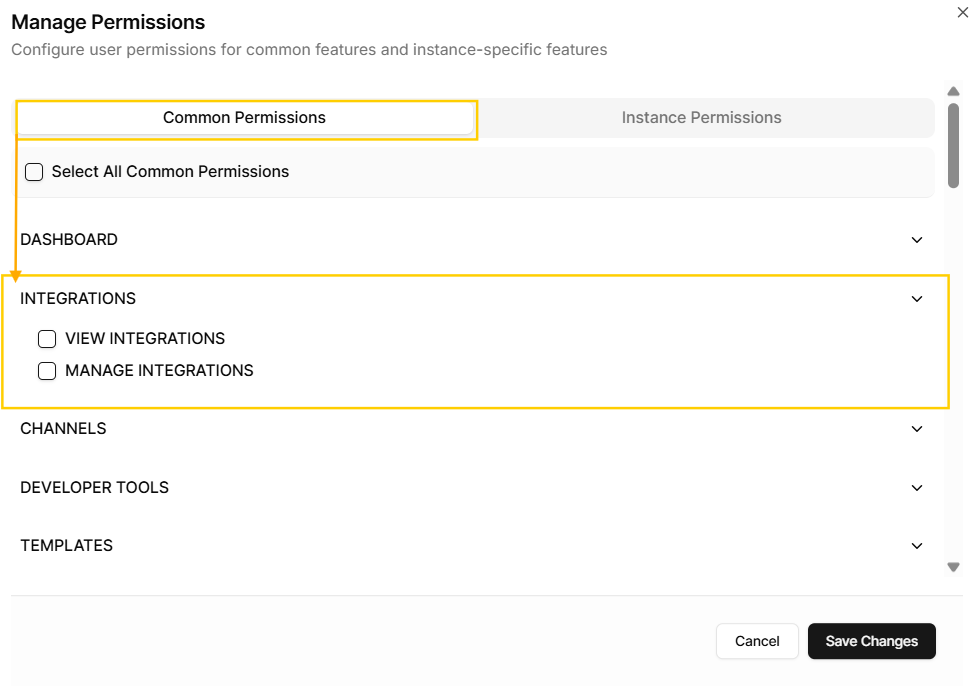
Task: Tick the MANAGE INTEGRATIONS checkbox
Action: click(47, 371)
